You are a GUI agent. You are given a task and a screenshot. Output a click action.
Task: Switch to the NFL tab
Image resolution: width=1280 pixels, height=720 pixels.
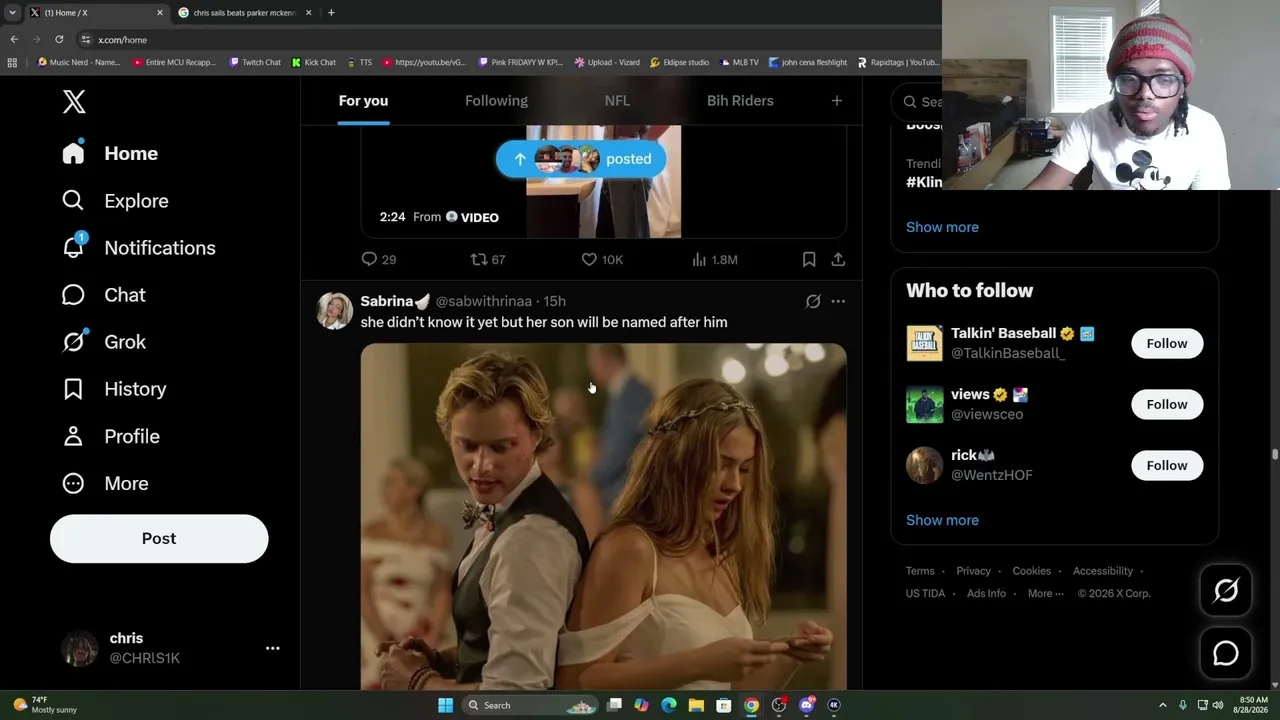pos(617,101)
